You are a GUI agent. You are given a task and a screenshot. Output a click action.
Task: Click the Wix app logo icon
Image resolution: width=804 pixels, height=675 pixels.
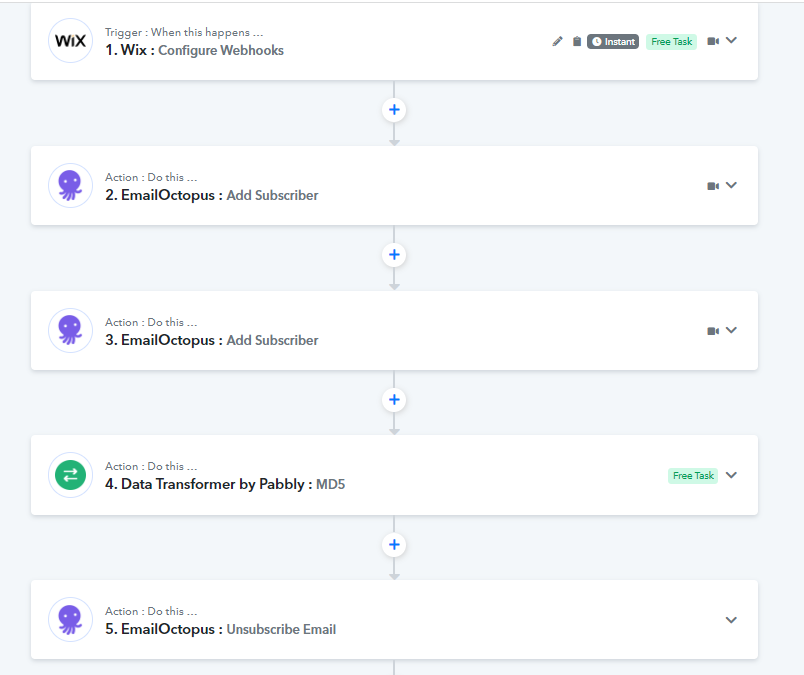[x=70, y=41]
